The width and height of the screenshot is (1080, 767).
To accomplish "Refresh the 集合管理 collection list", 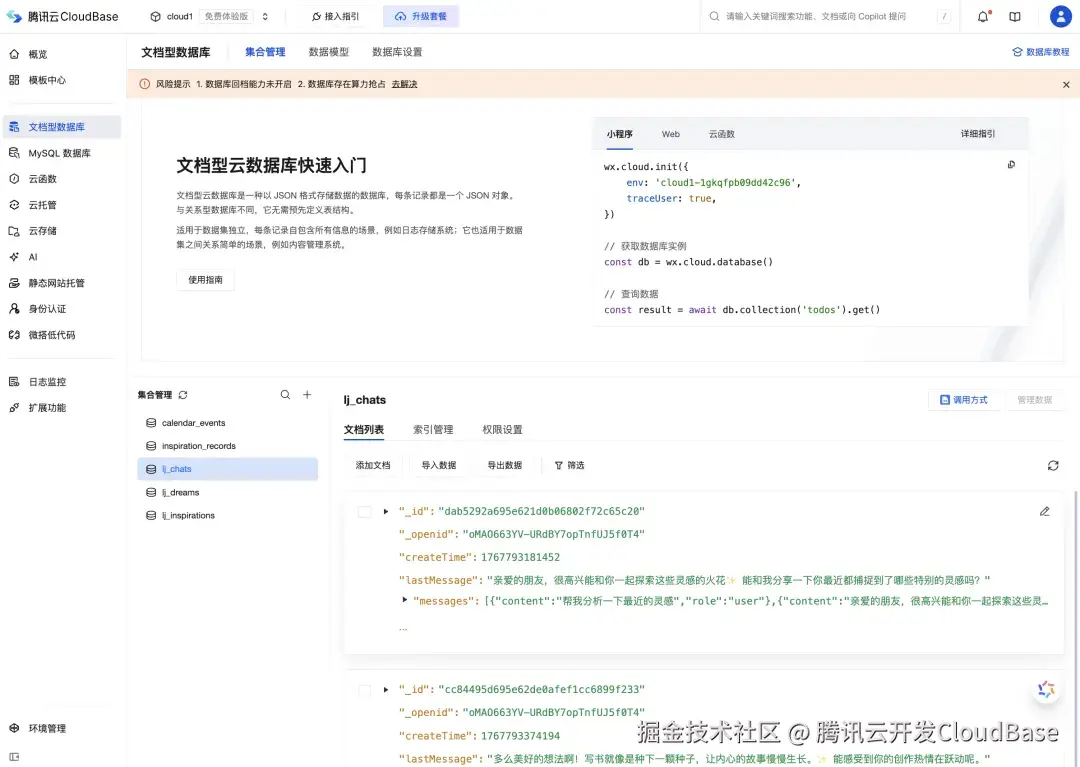I will coord(182,395).
